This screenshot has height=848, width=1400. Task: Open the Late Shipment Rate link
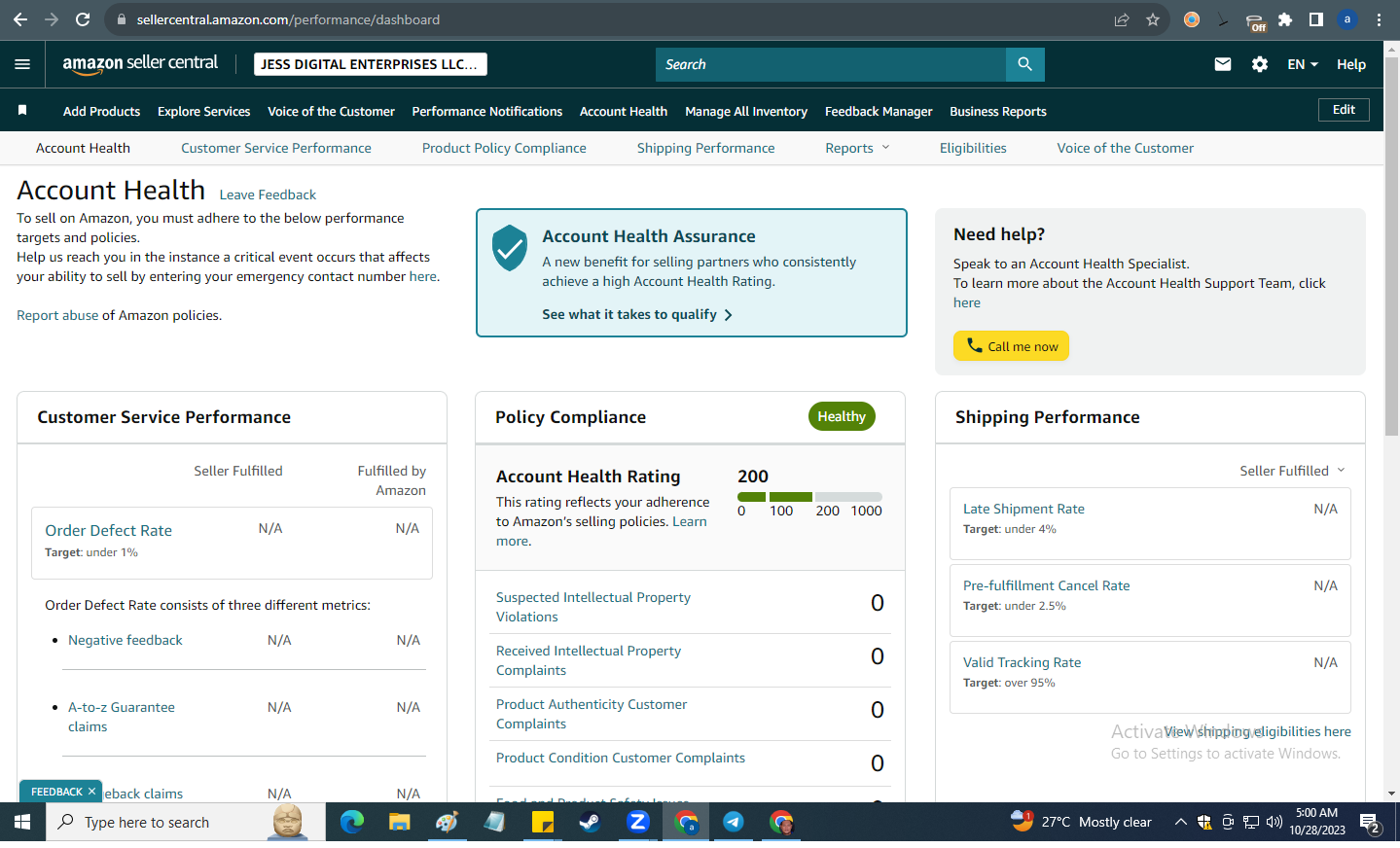click(1023, 509)
